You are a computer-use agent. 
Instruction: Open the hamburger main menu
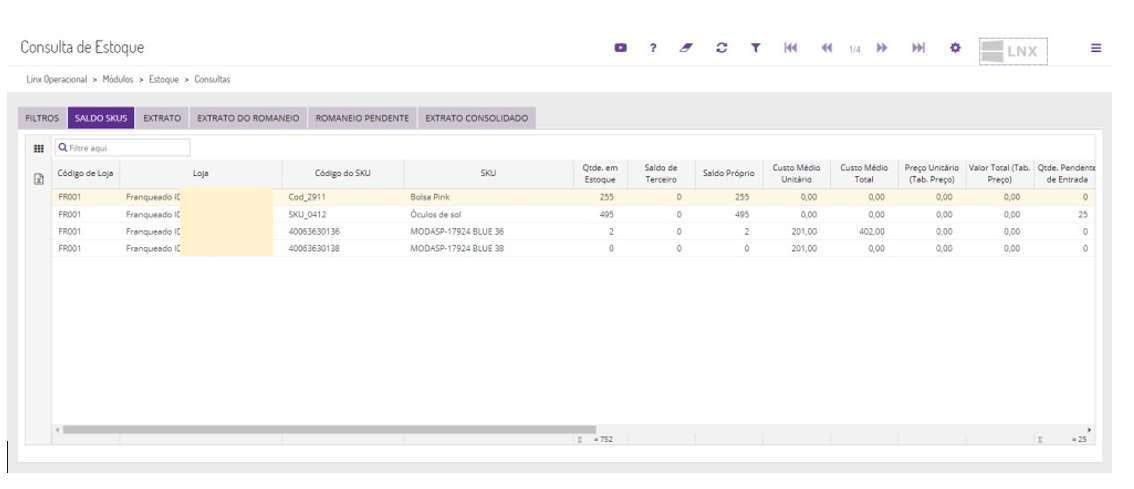(x=1096, y=48)
